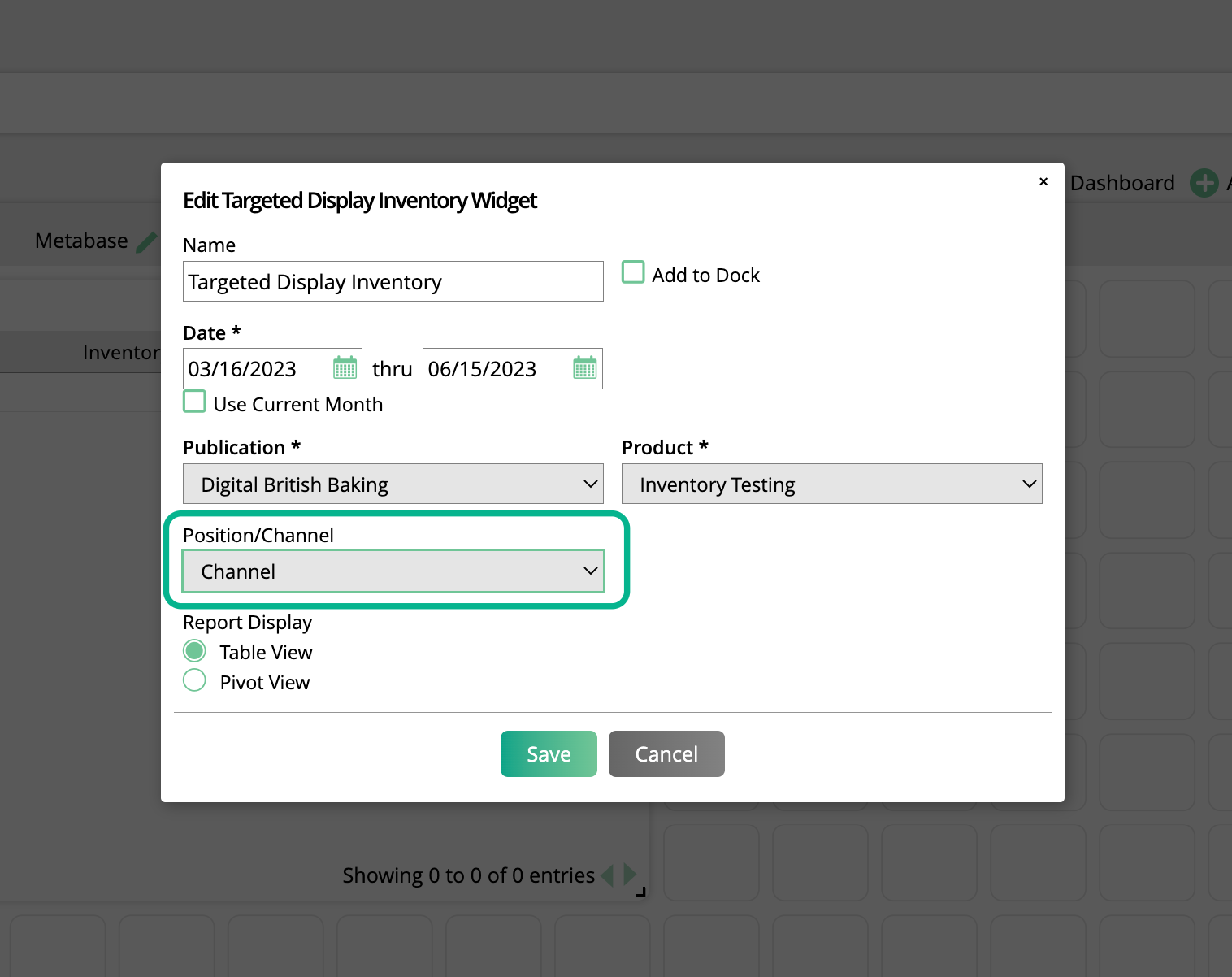Click the green plus icon next to Dashboard
Screen dimensions: 1232x977
(x=1204, y=183)
